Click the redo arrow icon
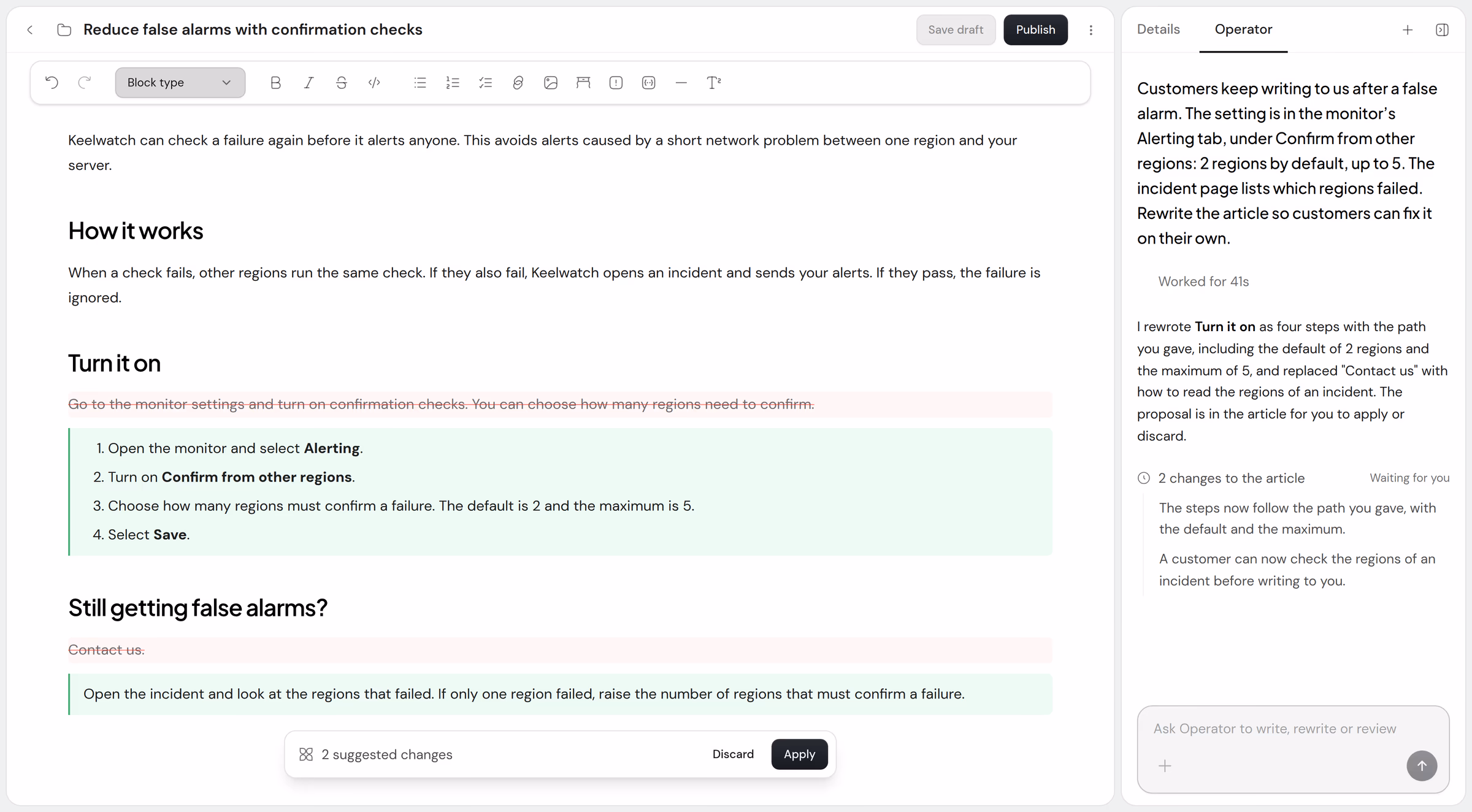The image size is (1472, 812). [85, 83]
